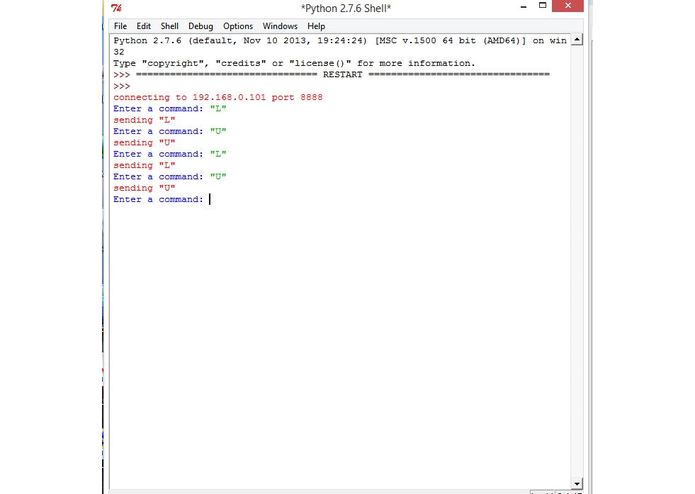Open the Debug menu

(200, 26)
